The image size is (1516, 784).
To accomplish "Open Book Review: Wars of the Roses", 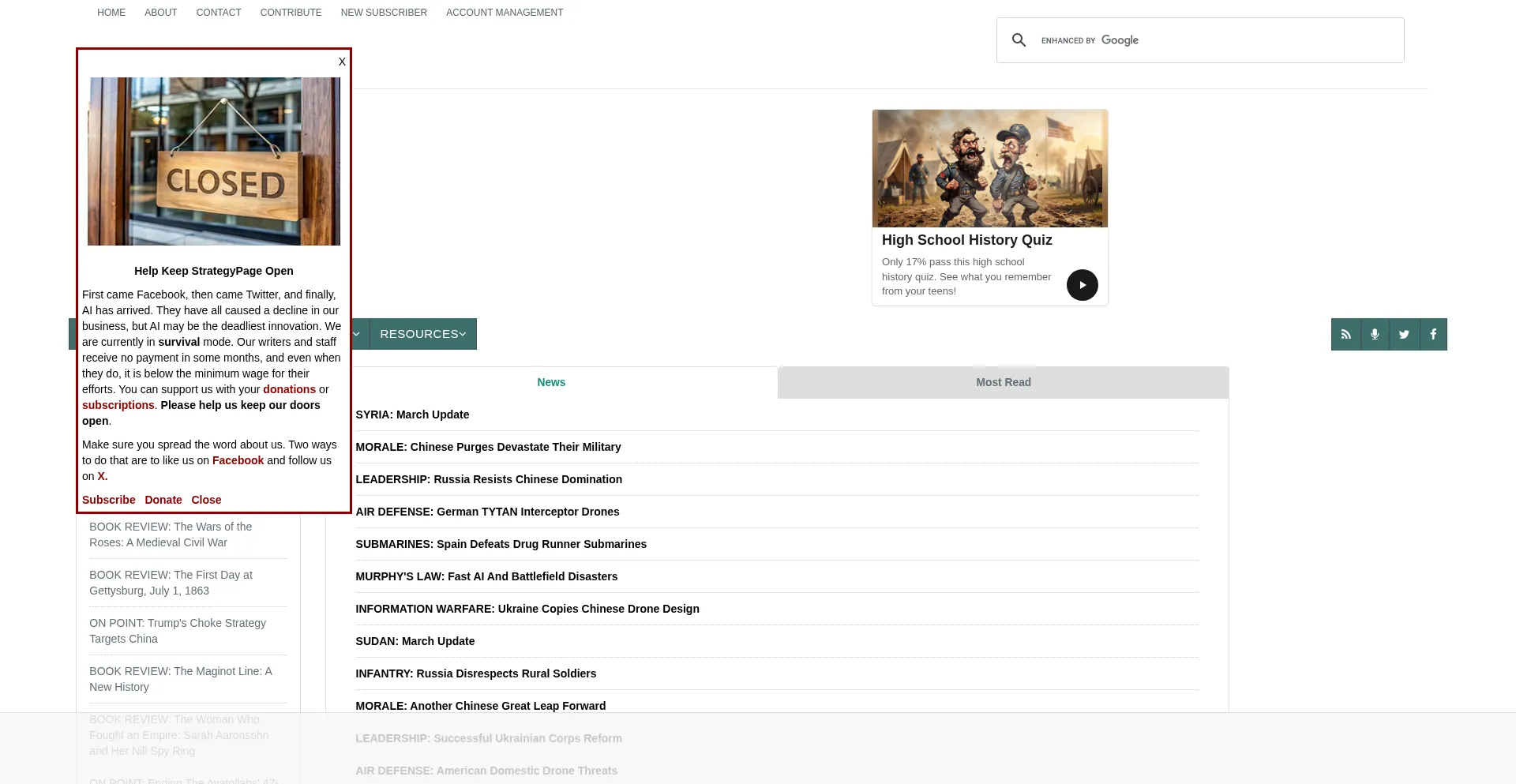I will tap(171, 535).
